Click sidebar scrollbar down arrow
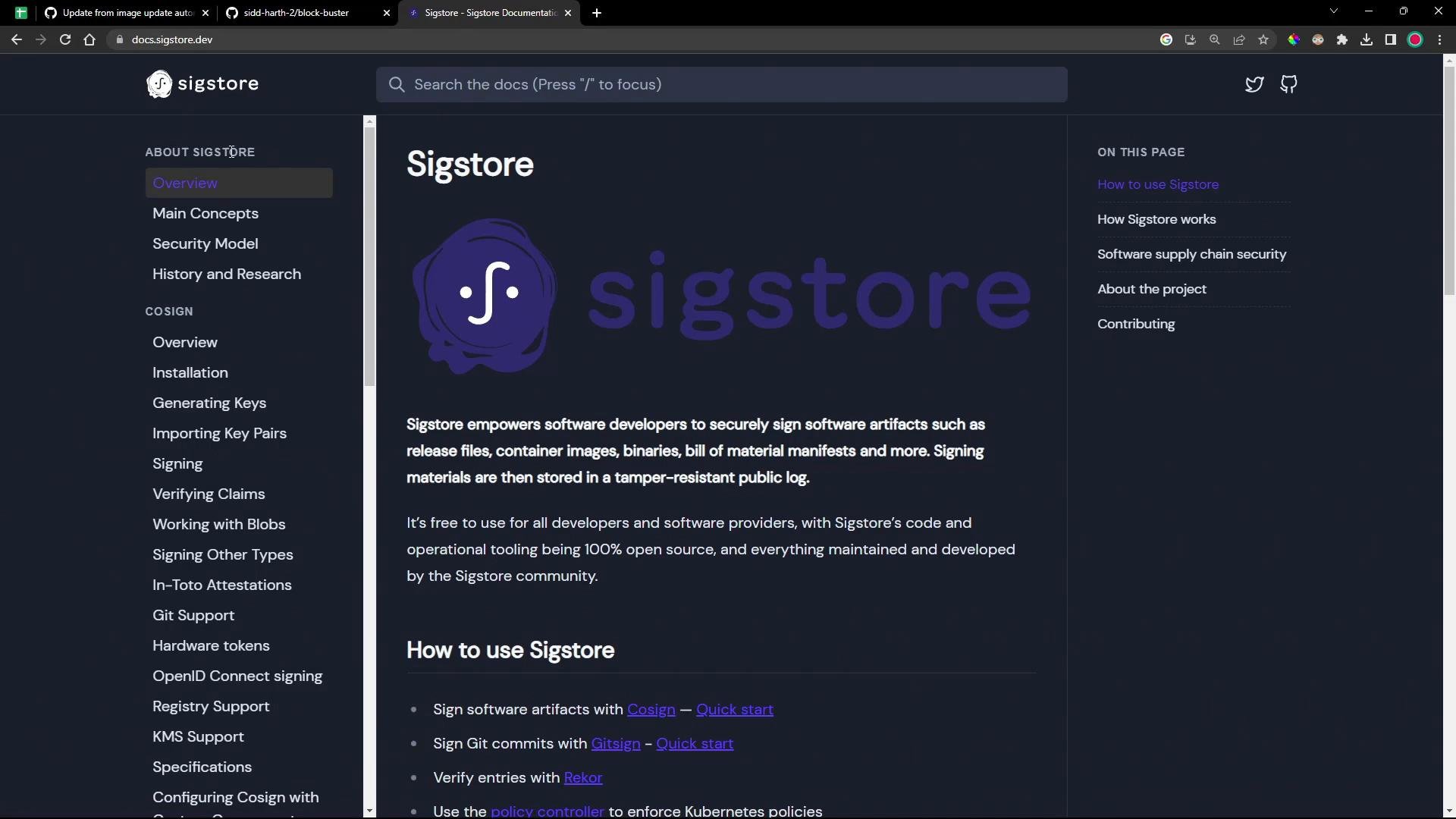The width and height of the screenshot is (1456, 819). pos(369,811)
